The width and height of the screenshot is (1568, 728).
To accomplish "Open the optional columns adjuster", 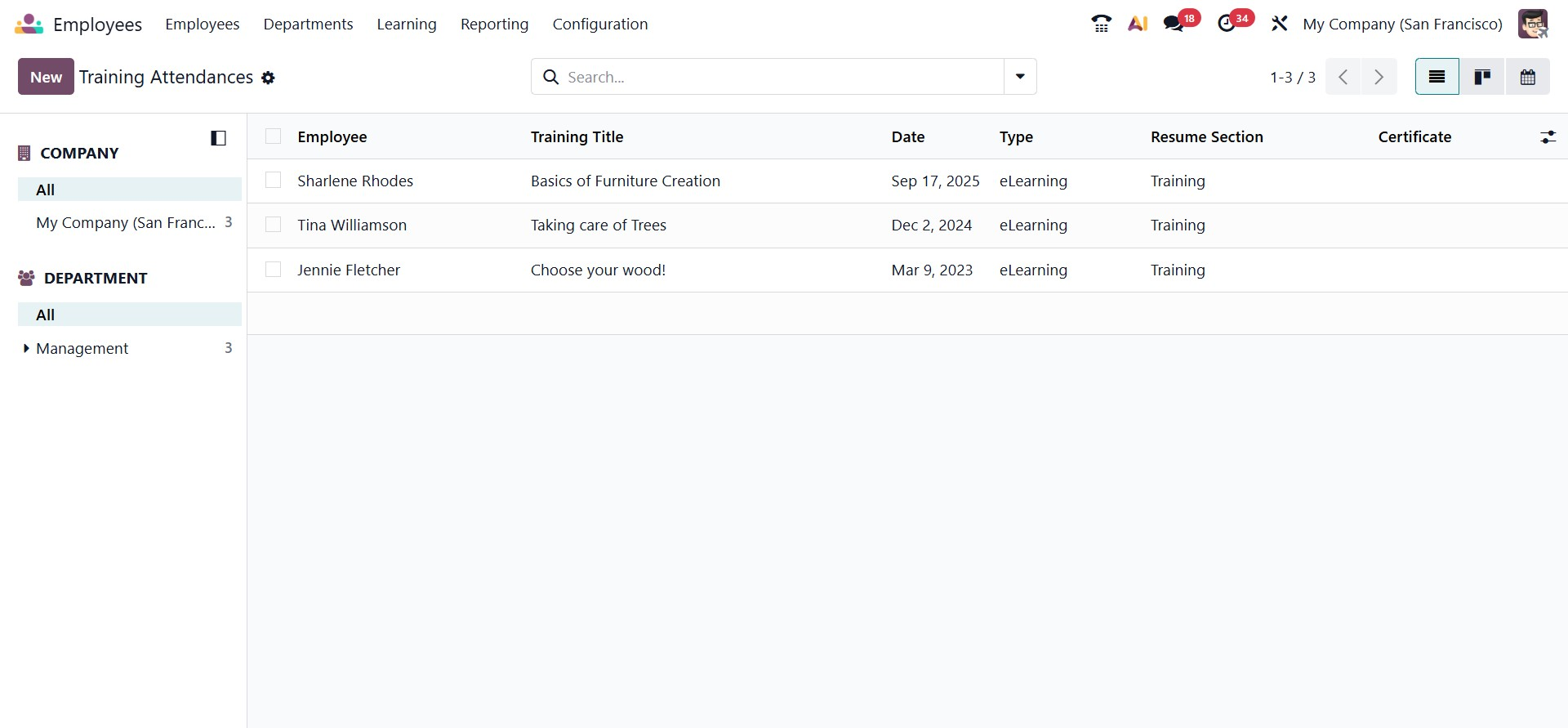I will click(x=1548, y=137).
